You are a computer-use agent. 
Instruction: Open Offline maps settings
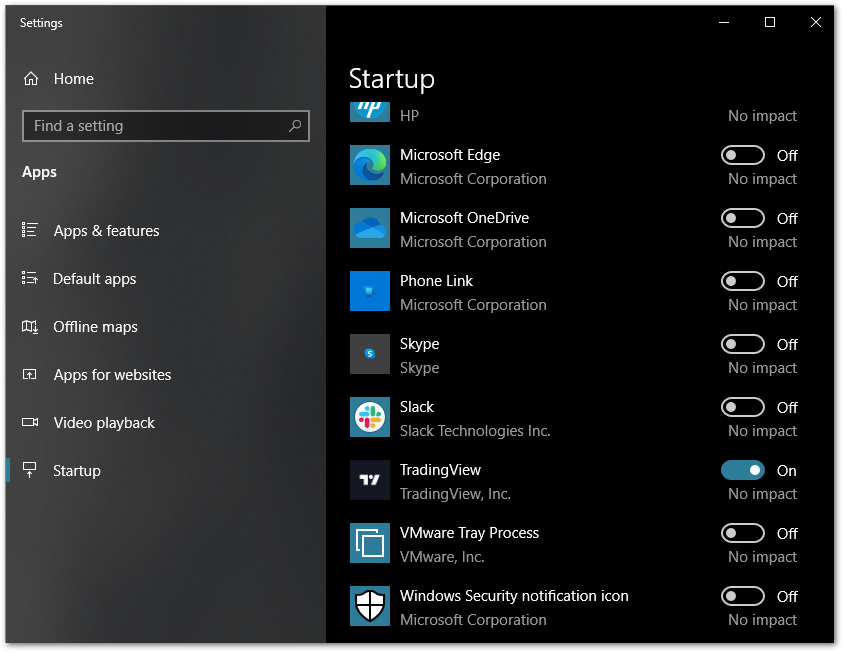166,327
